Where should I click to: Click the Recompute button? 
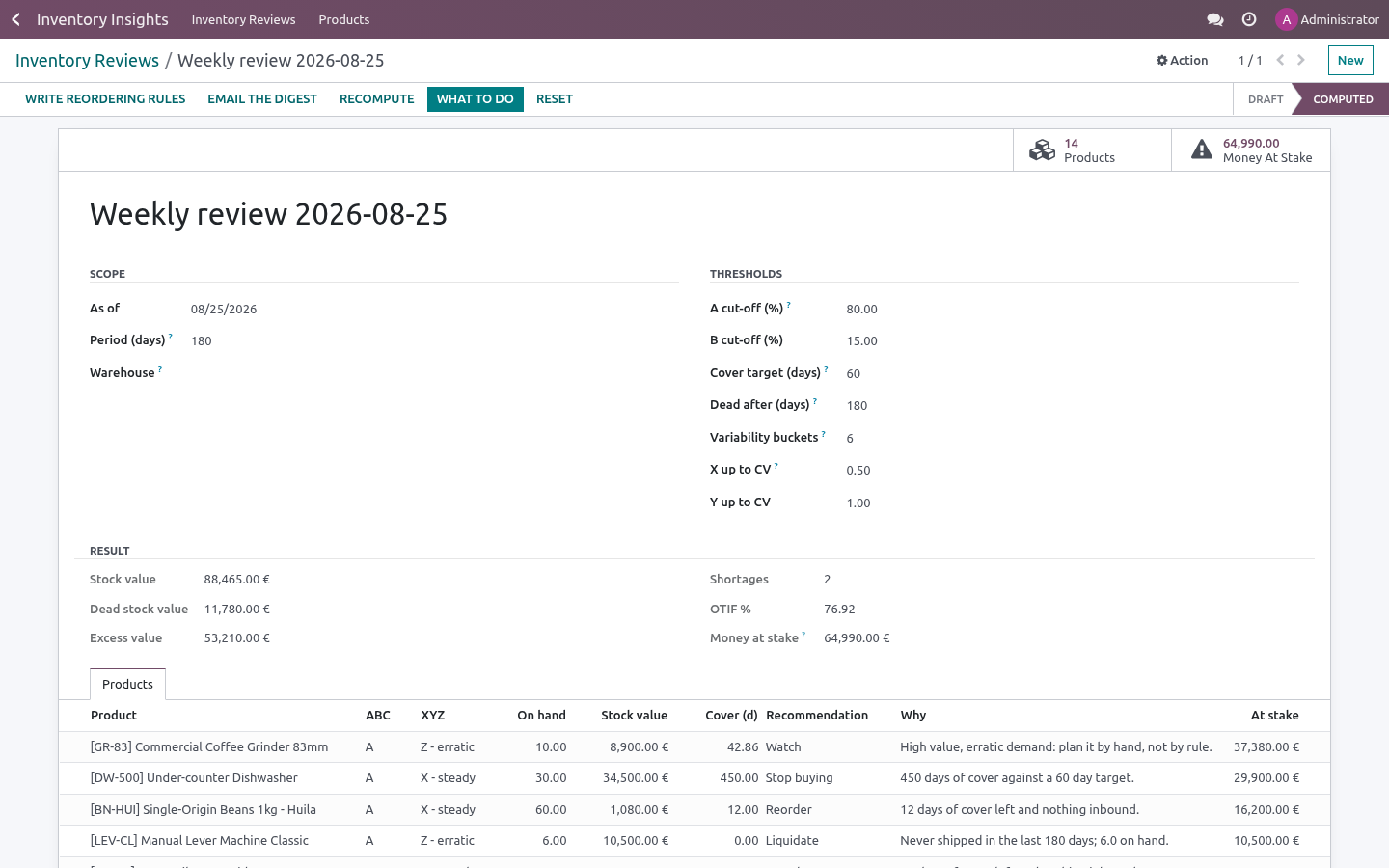click(x=377, y=99)
